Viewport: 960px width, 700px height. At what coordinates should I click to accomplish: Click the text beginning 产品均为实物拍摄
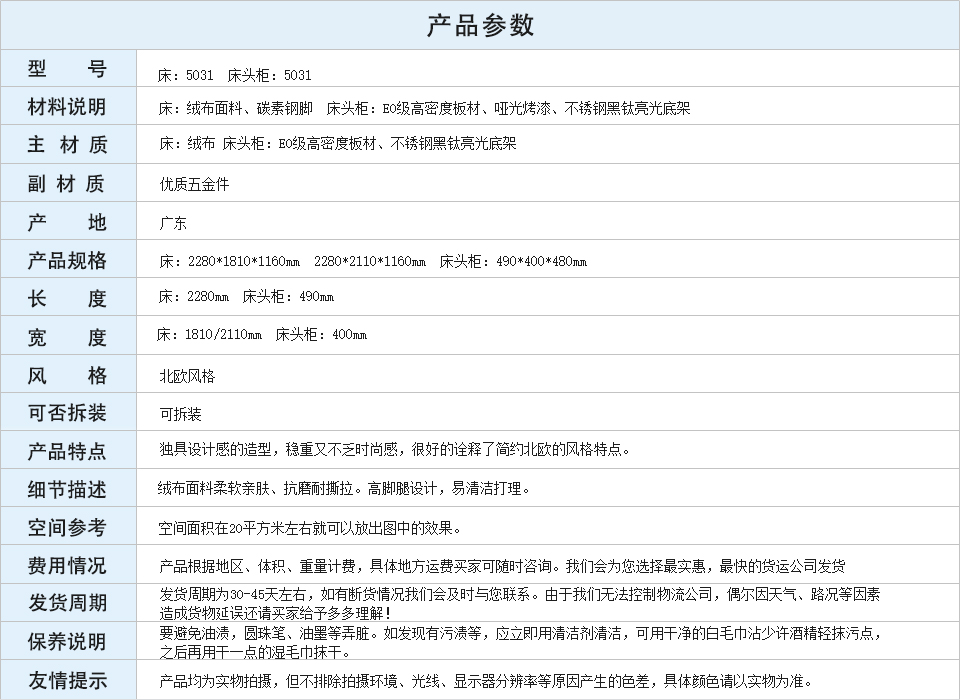(x=486, y=681)
